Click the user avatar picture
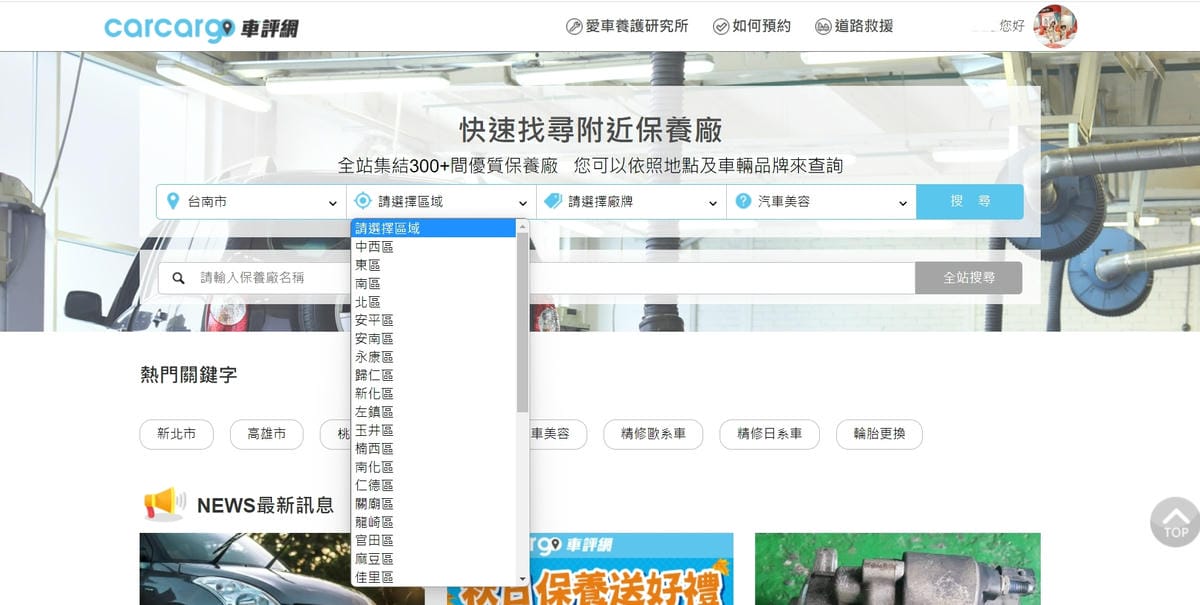Screen dimensions: 1200x605 (x=1054, y=26)
